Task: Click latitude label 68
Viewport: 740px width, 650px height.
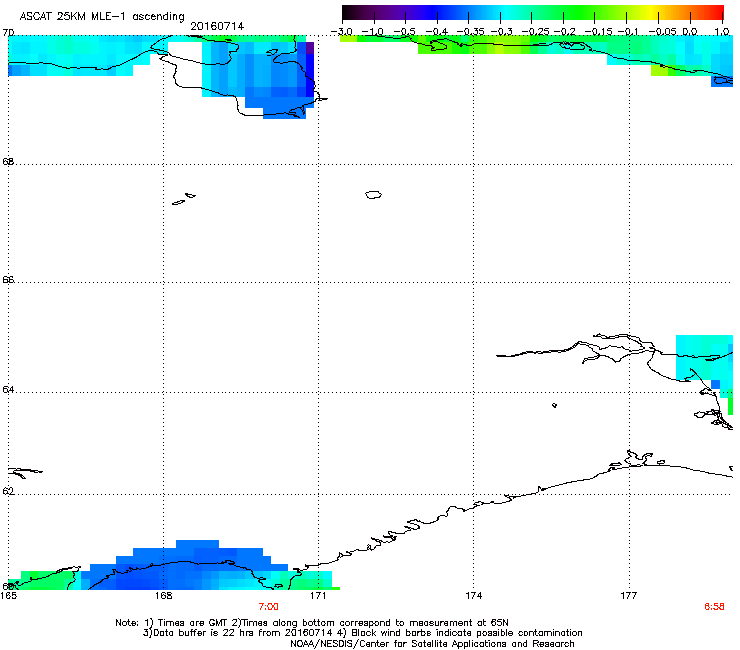Action: point(8,162)
